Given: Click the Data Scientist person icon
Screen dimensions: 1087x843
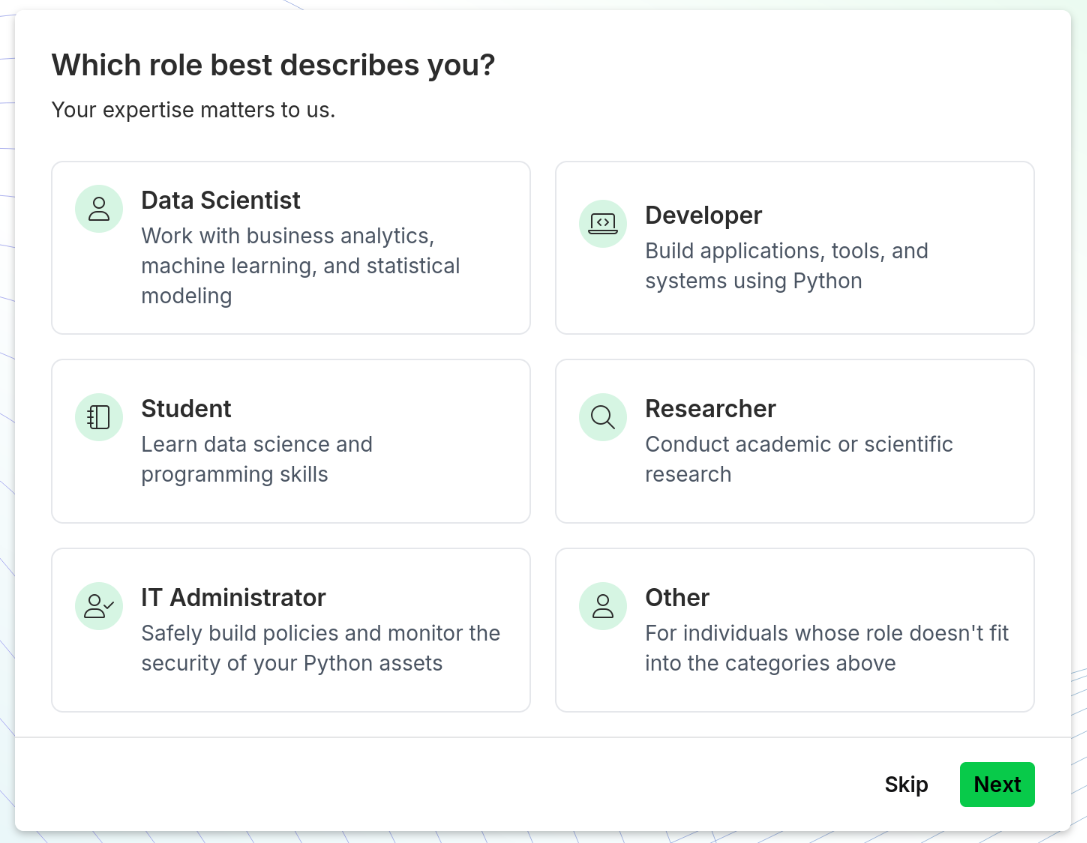Looking at the screenshot, I should click(x=99, y=209).
